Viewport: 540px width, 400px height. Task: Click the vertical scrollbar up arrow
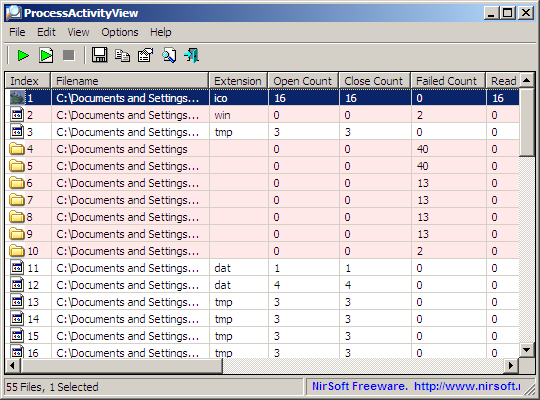click(527, 81)
